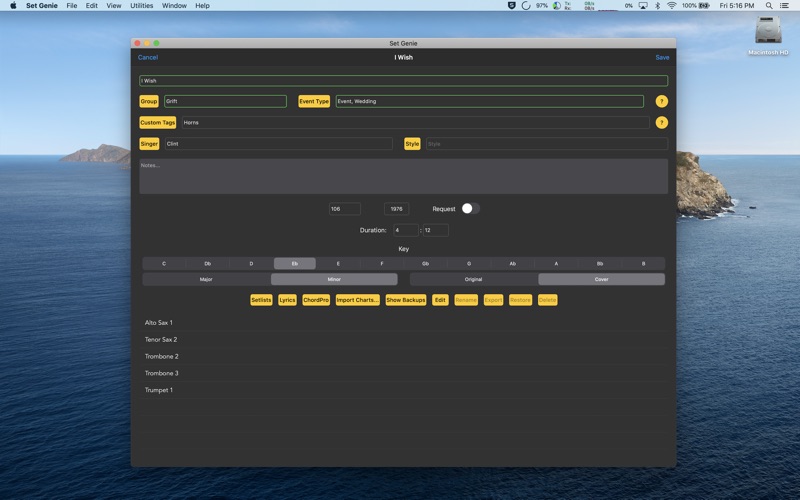Click the Event Type help question icon
800x500 pixels.
[x=661, y=102]
